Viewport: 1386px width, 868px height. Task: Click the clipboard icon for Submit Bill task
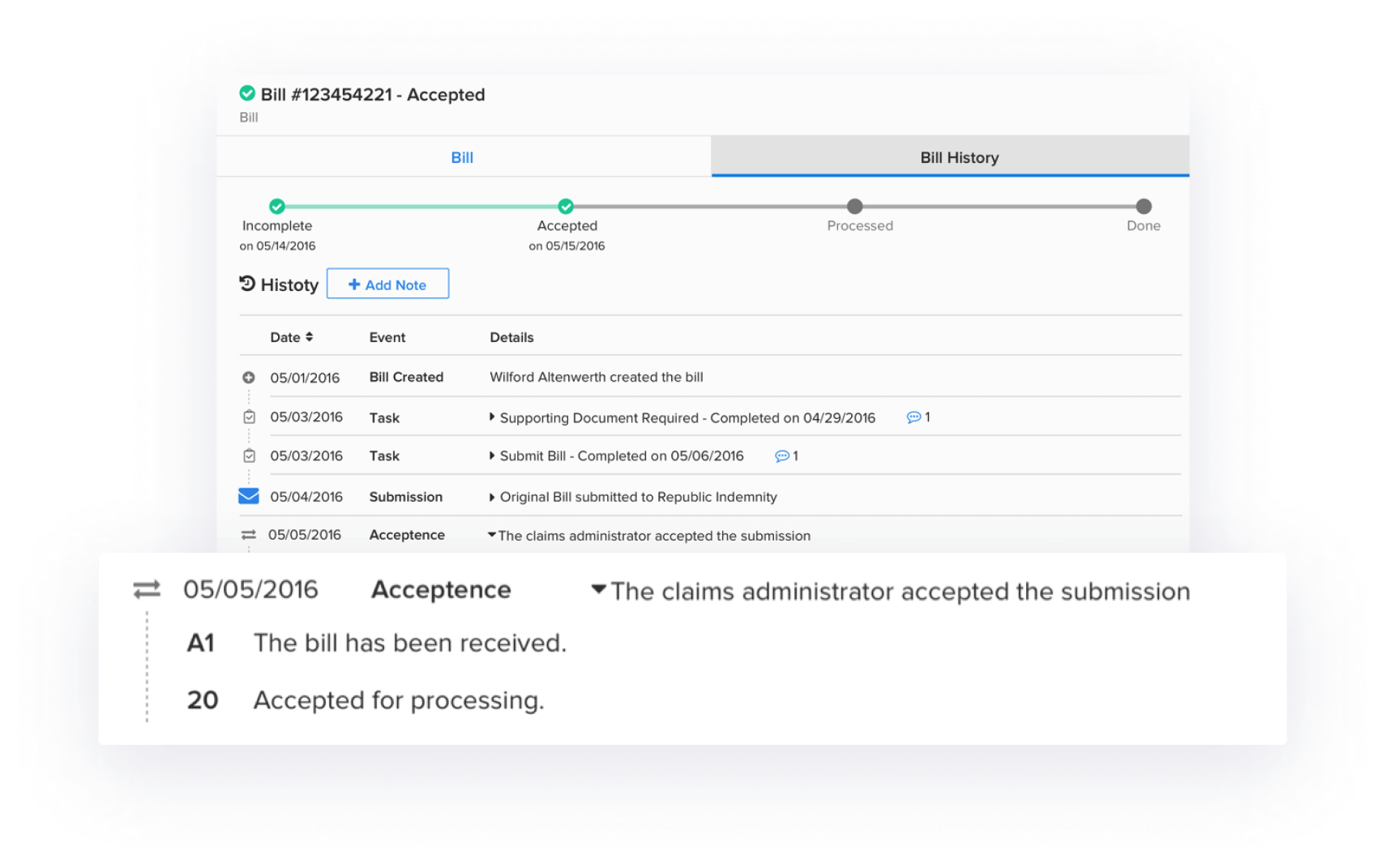(x=249, y=455)
